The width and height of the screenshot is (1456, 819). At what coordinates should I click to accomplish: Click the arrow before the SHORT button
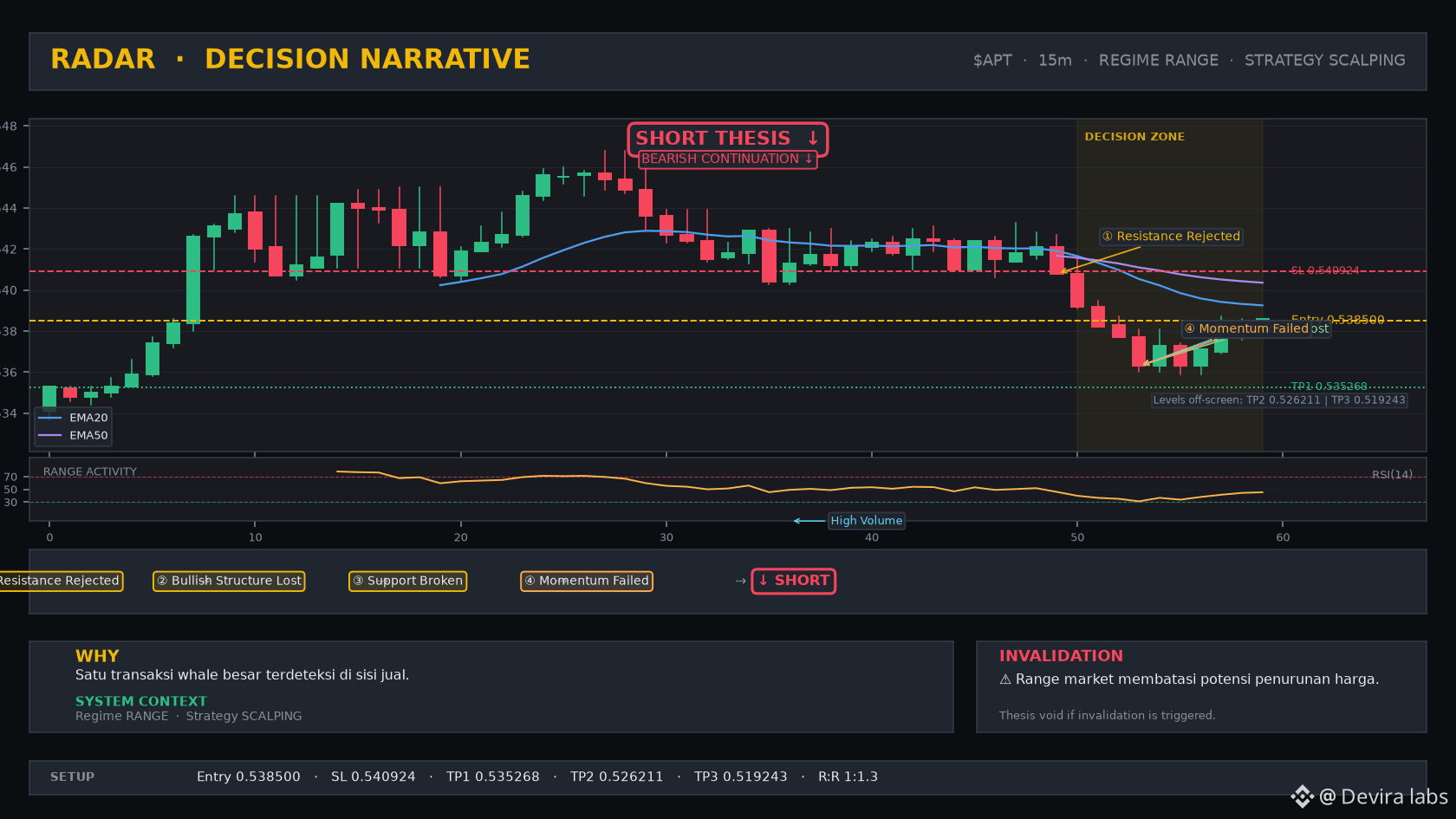(741, 581)
